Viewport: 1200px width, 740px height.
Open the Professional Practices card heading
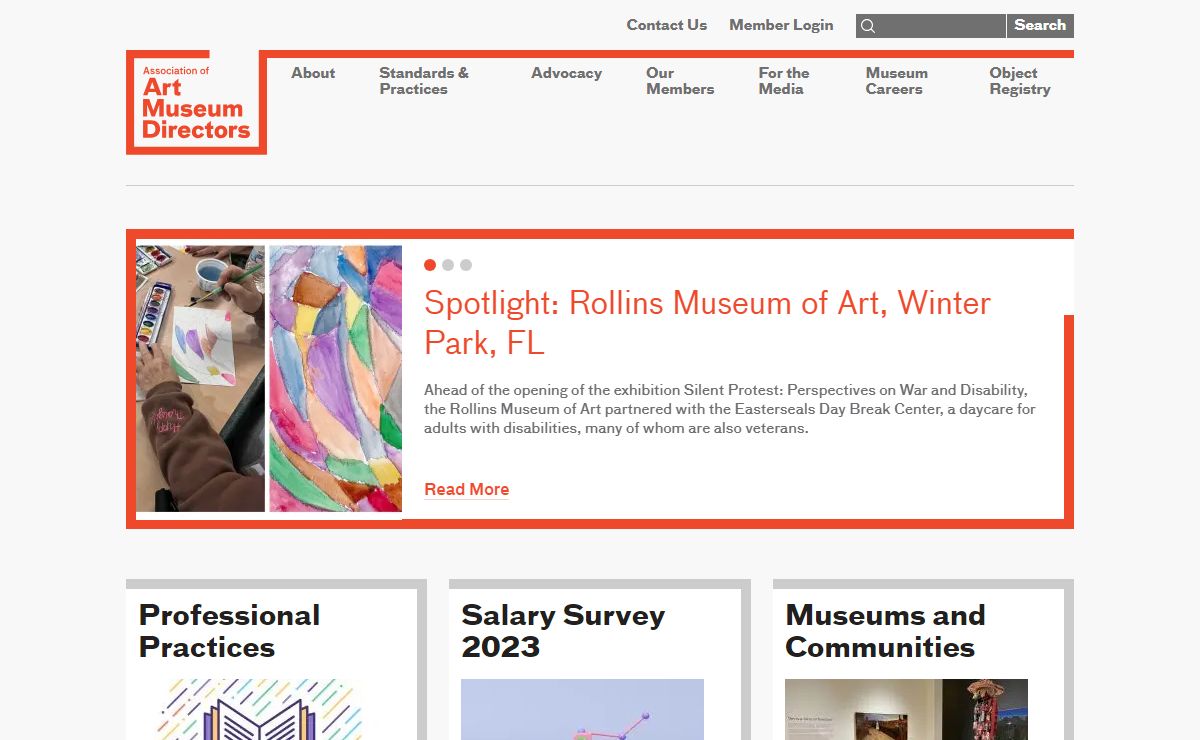[230, 631]
